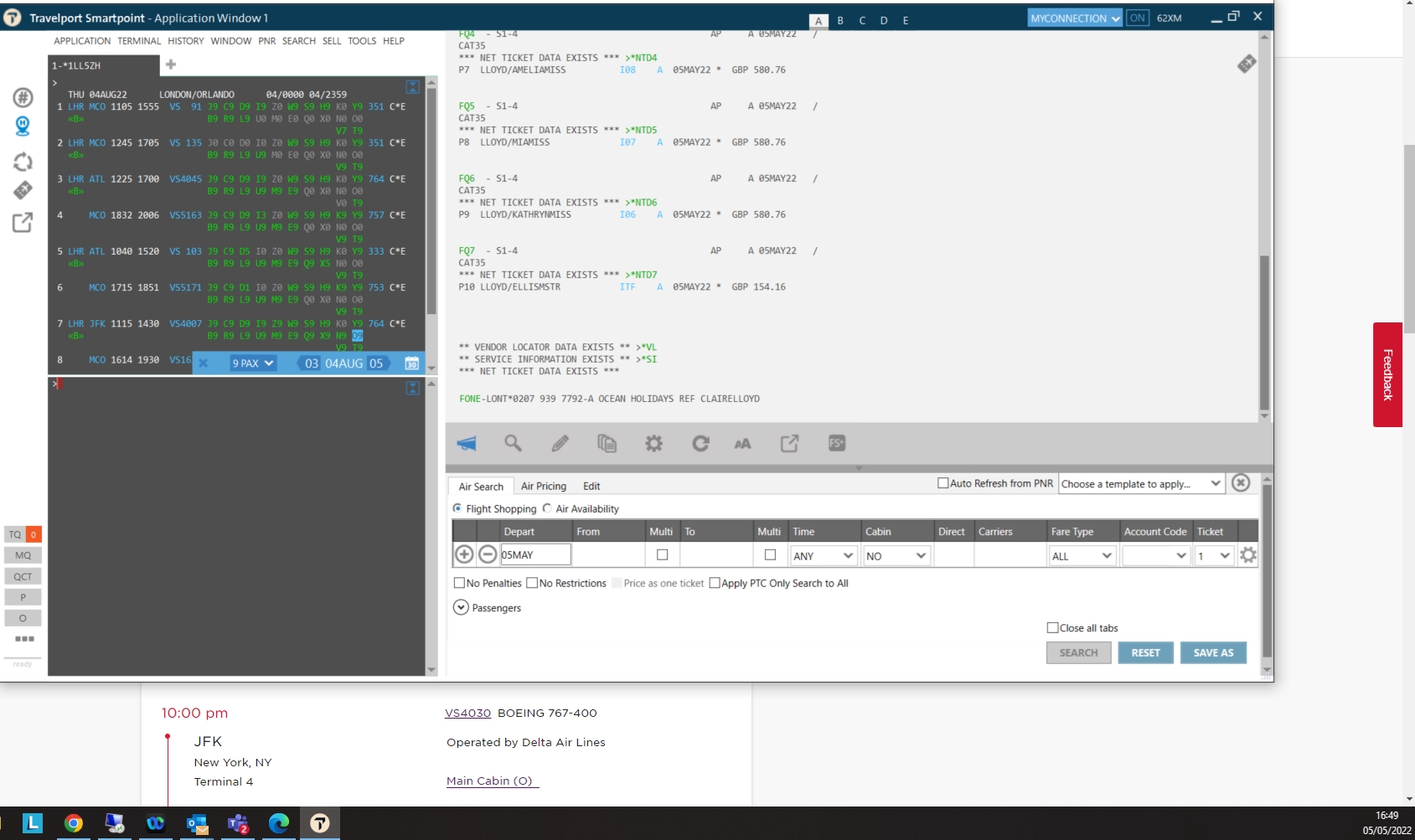Viewport: 1415px width, 840px height.
Task: Enable the No Penalties checkbox
Action: click(459, 583)
